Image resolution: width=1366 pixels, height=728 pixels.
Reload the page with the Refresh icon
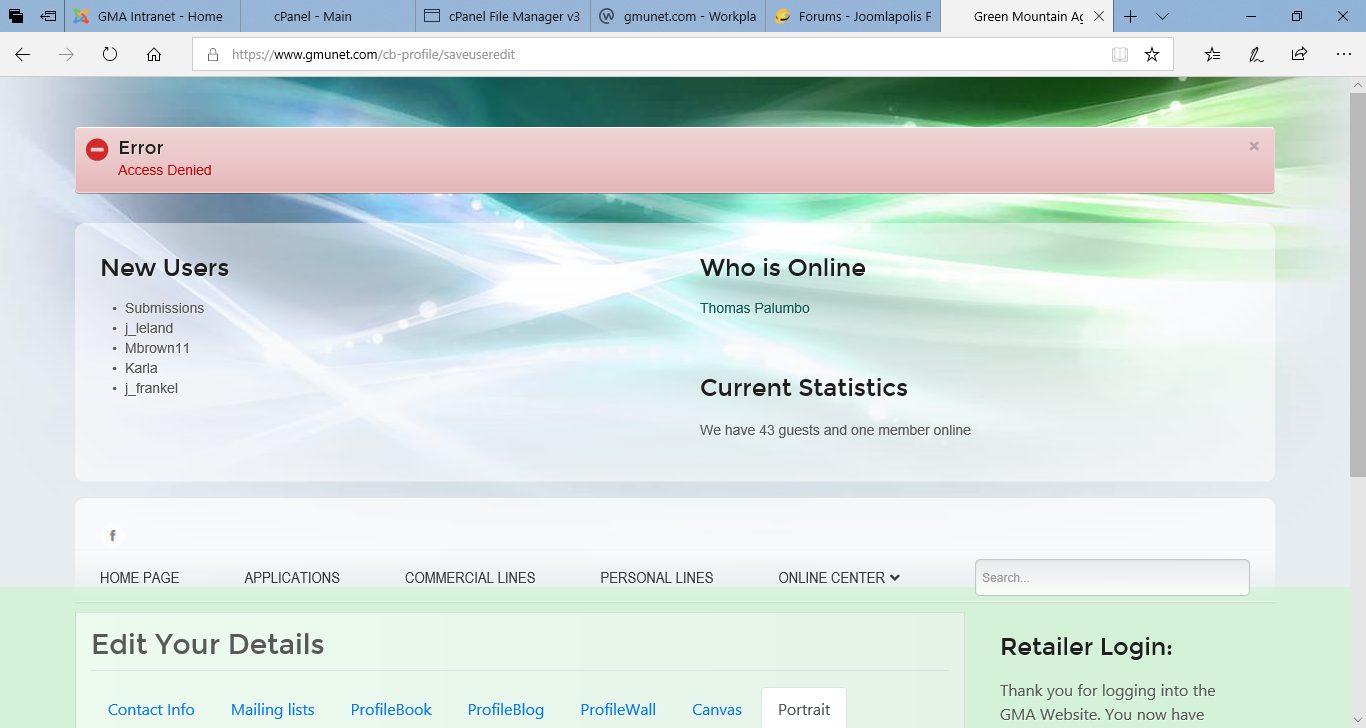point(110,55)
